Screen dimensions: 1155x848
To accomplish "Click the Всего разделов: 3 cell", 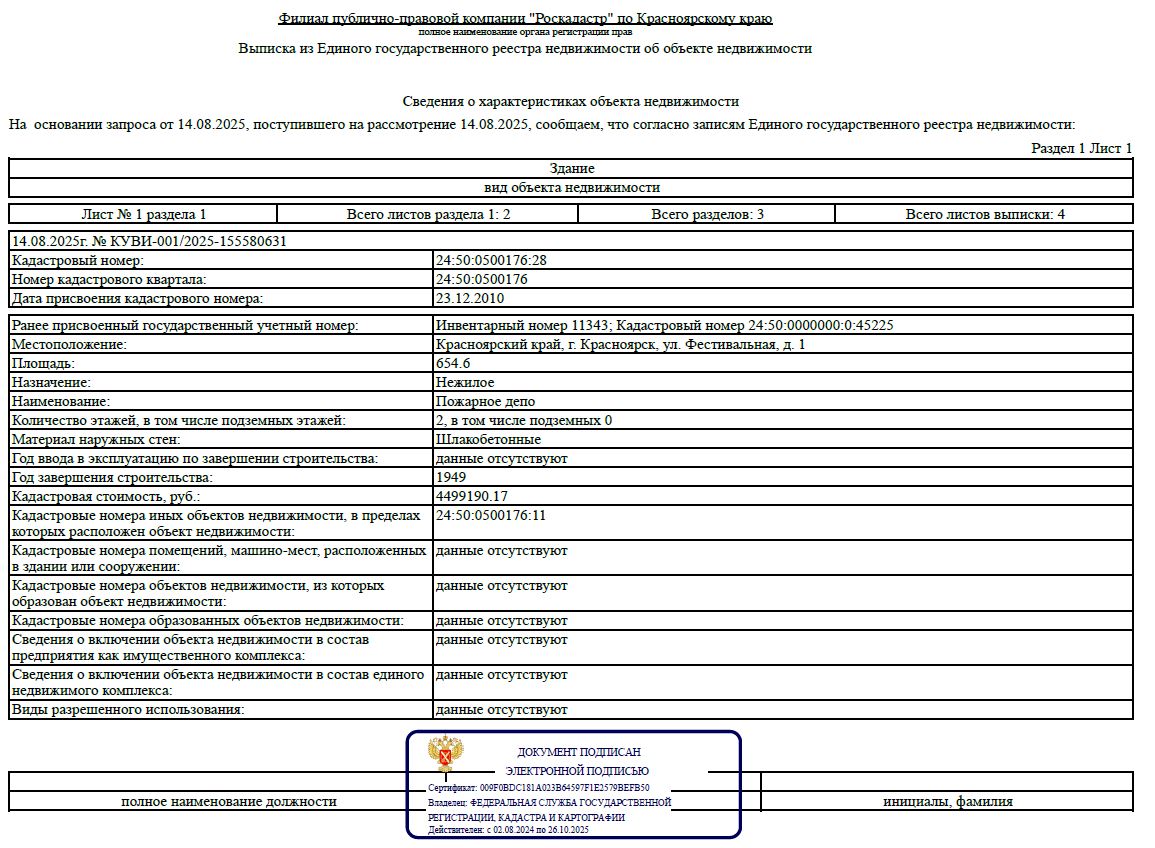I will point(707,214).
